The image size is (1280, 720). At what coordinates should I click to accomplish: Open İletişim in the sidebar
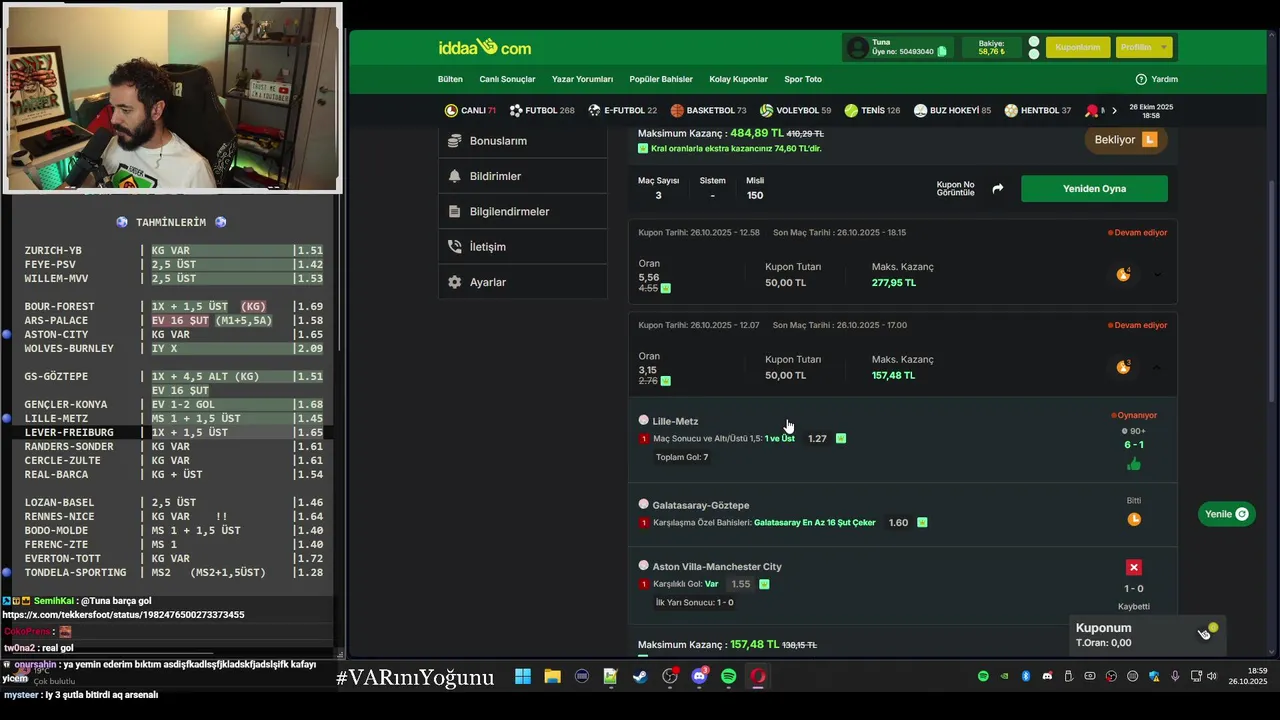522,247
